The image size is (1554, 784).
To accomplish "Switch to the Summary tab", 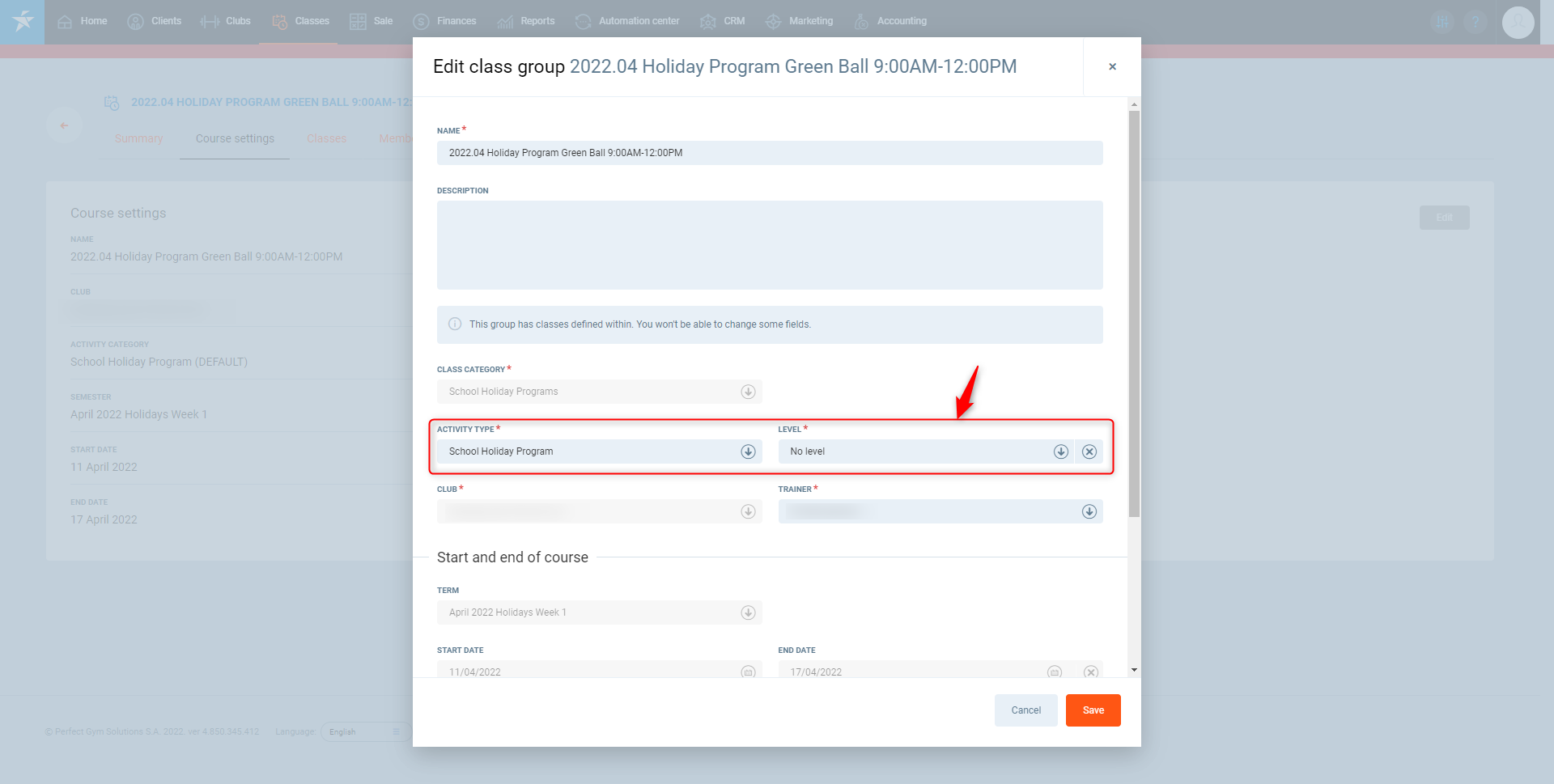I will (138, 138).
